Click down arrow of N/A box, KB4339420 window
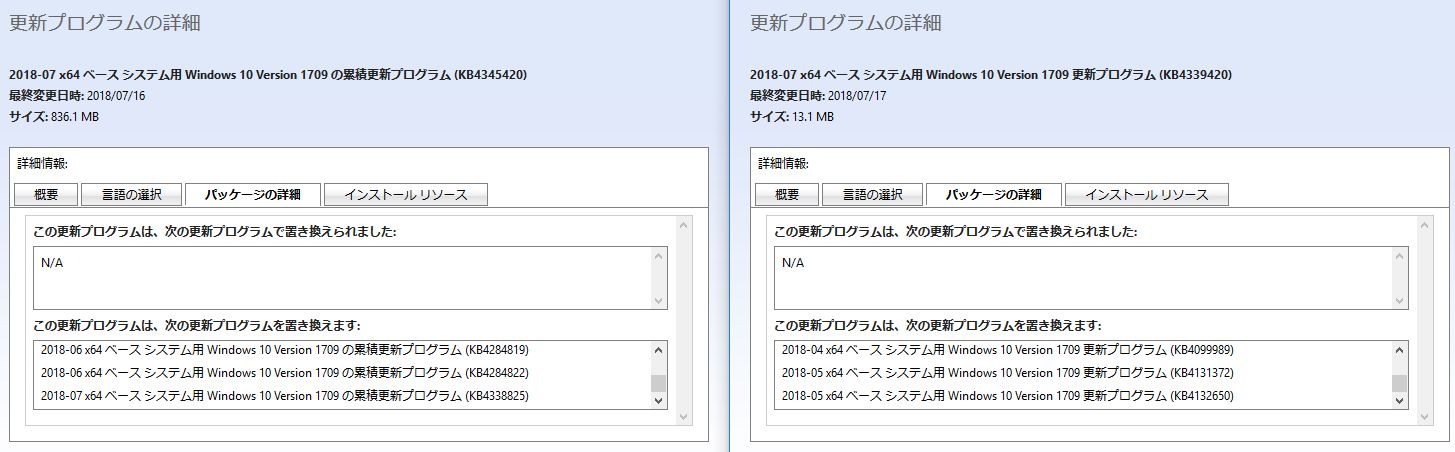Viewport: 1455px width, 452px height. (x=1399, y=301)
